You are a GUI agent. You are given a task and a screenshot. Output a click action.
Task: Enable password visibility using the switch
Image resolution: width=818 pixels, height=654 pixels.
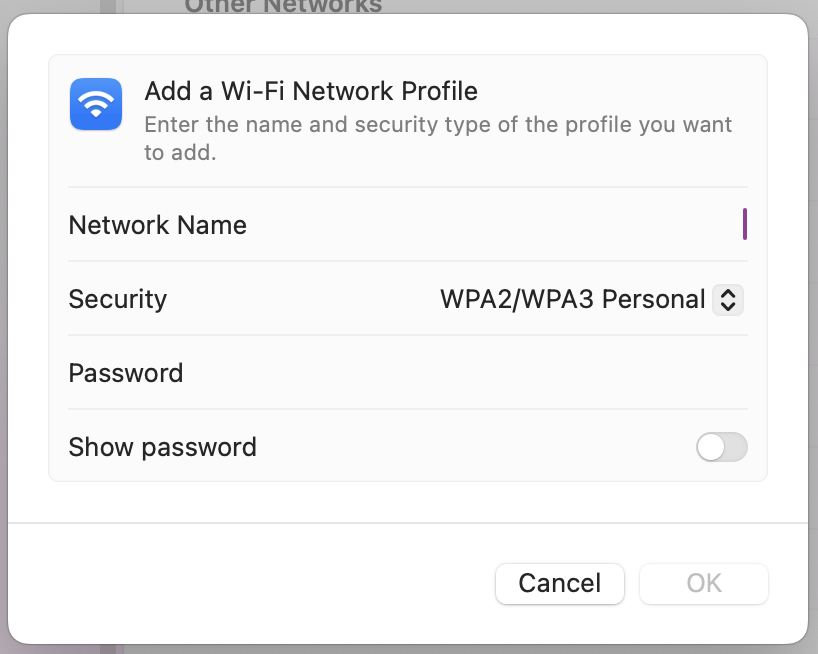click(x=721, y=447)
